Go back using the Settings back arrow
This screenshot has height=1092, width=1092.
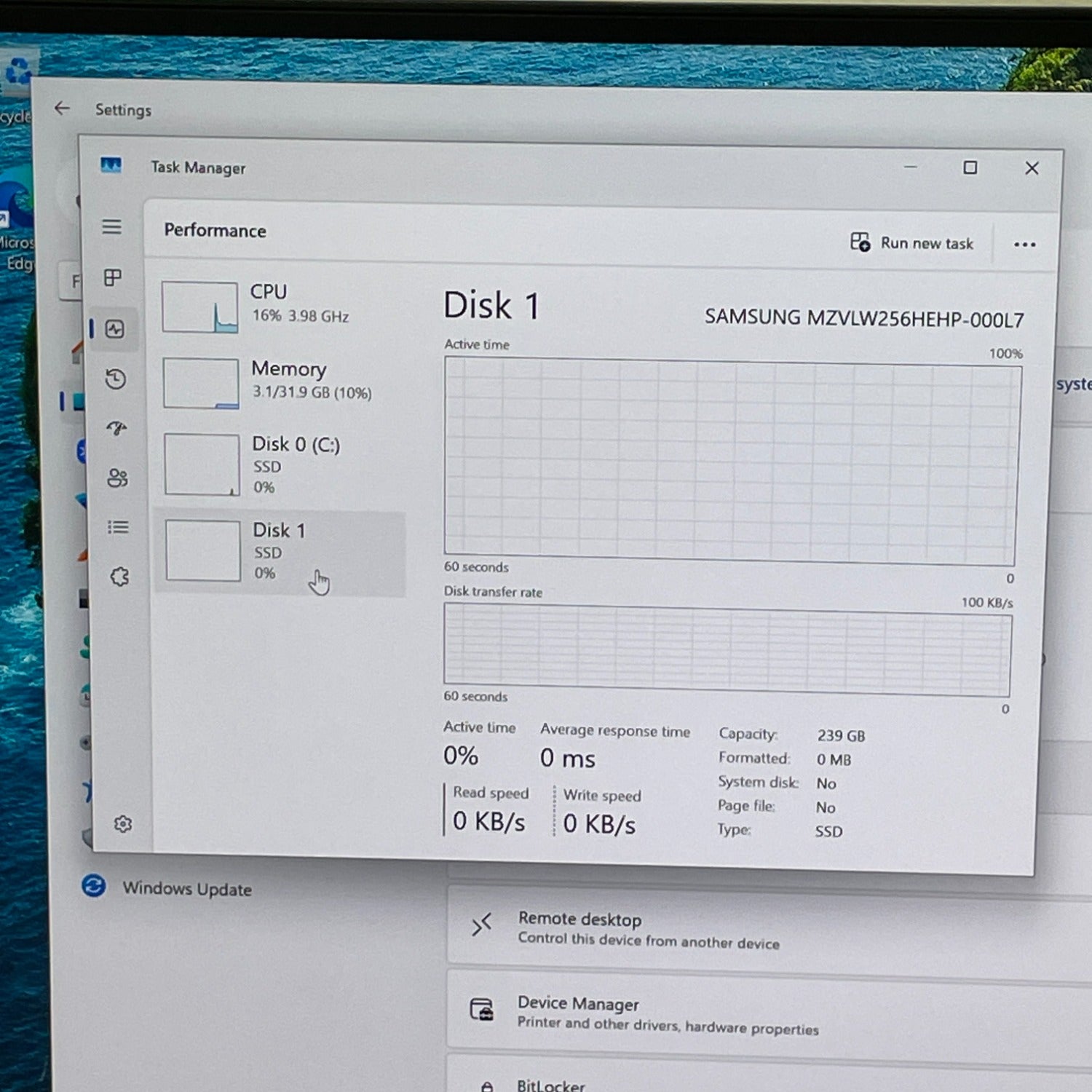pos(63,108)
